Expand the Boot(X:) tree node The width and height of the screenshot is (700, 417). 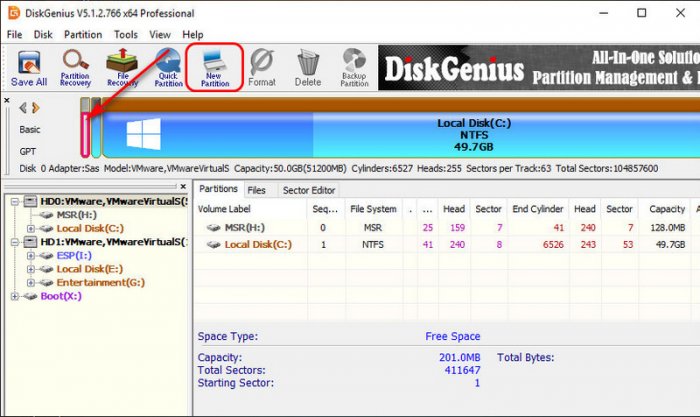[15, 296]
